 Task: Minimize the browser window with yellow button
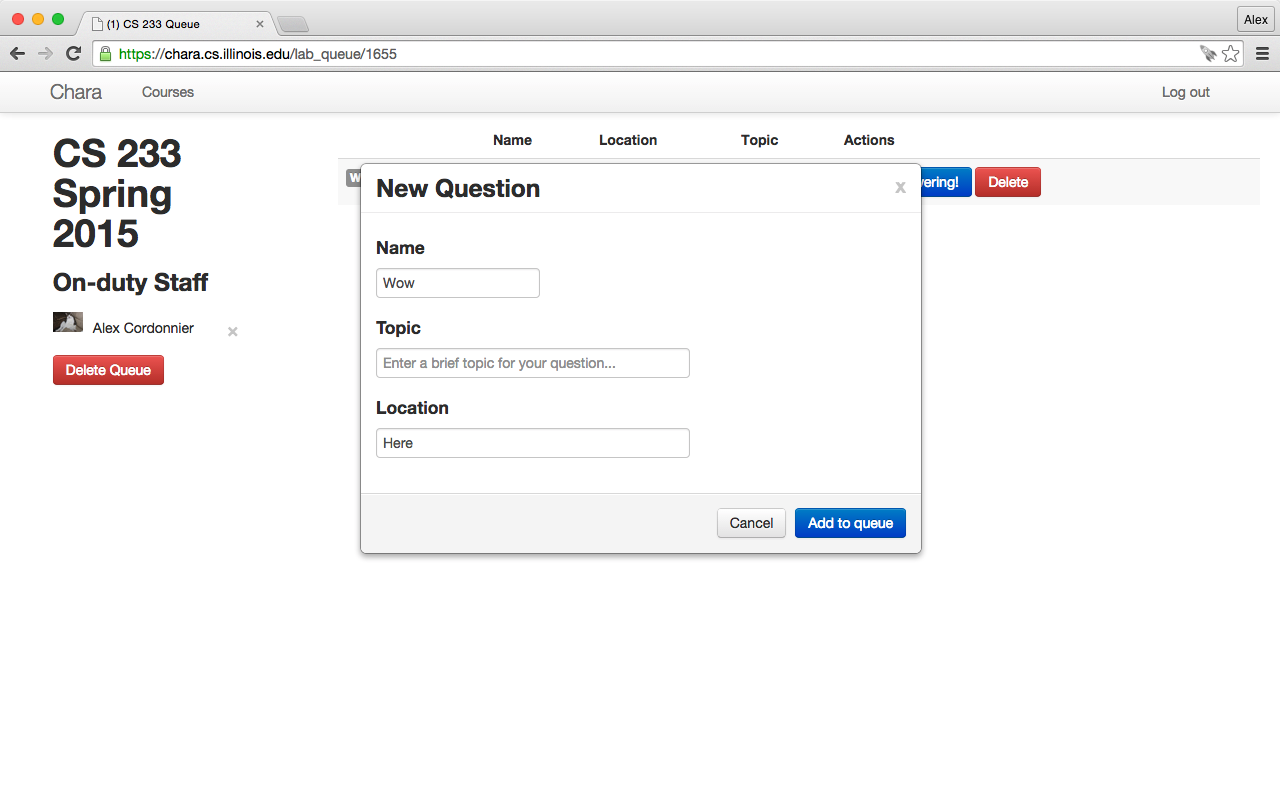[38, 19]
